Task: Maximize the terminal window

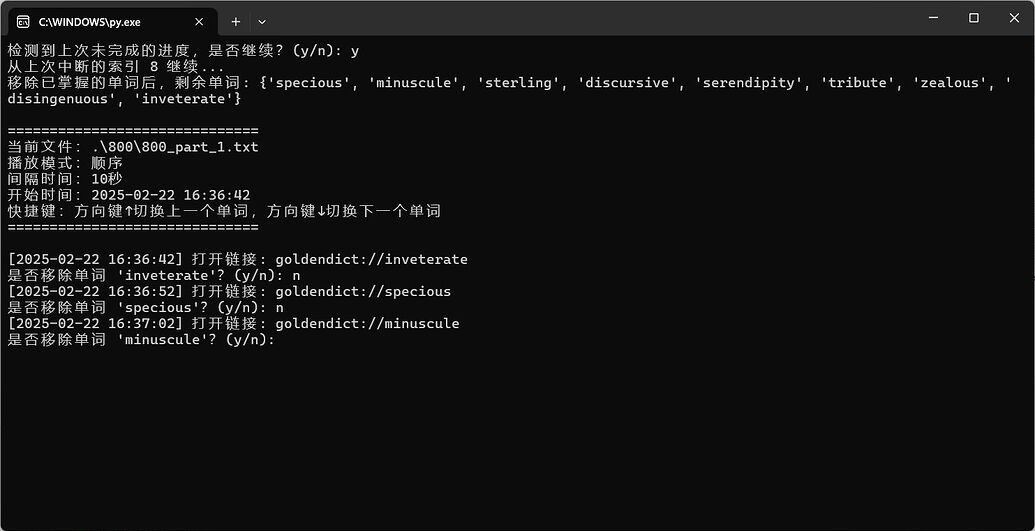Action: tap(973, 18)
